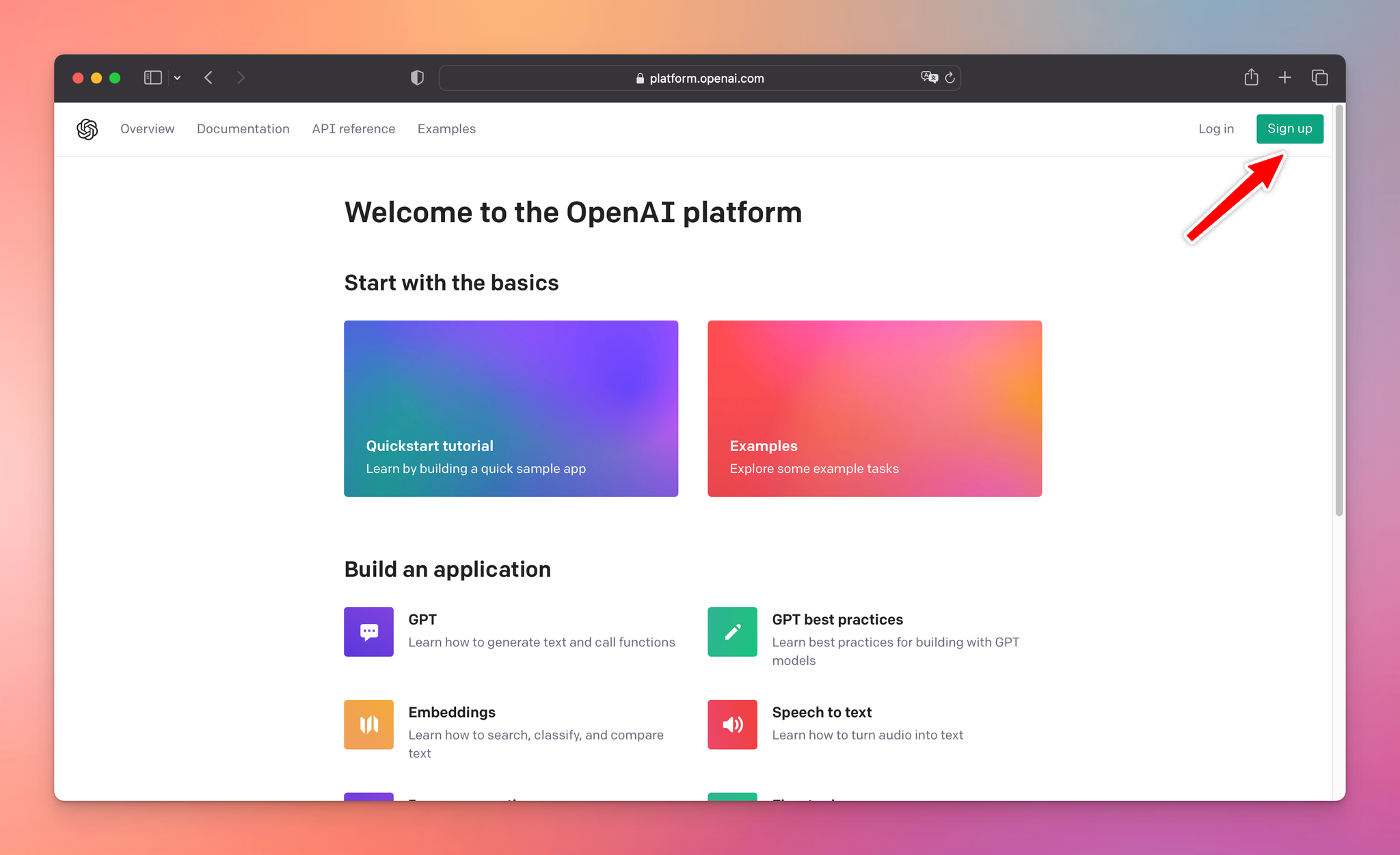Viewport: 1400px width, 855px height.
Task: Click the orange Embeddings icon
Action: click(x=368, y=724)
